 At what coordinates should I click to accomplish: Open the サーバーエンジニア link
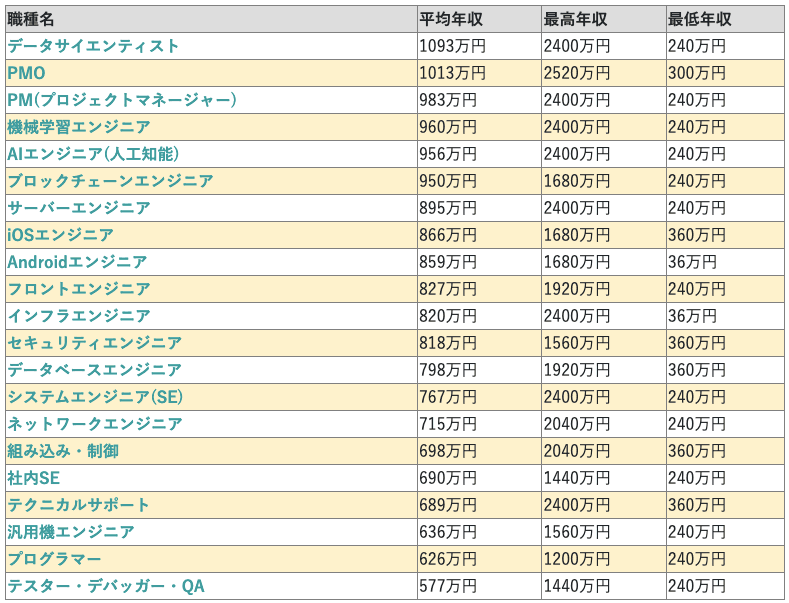click(x=79, y=208)
